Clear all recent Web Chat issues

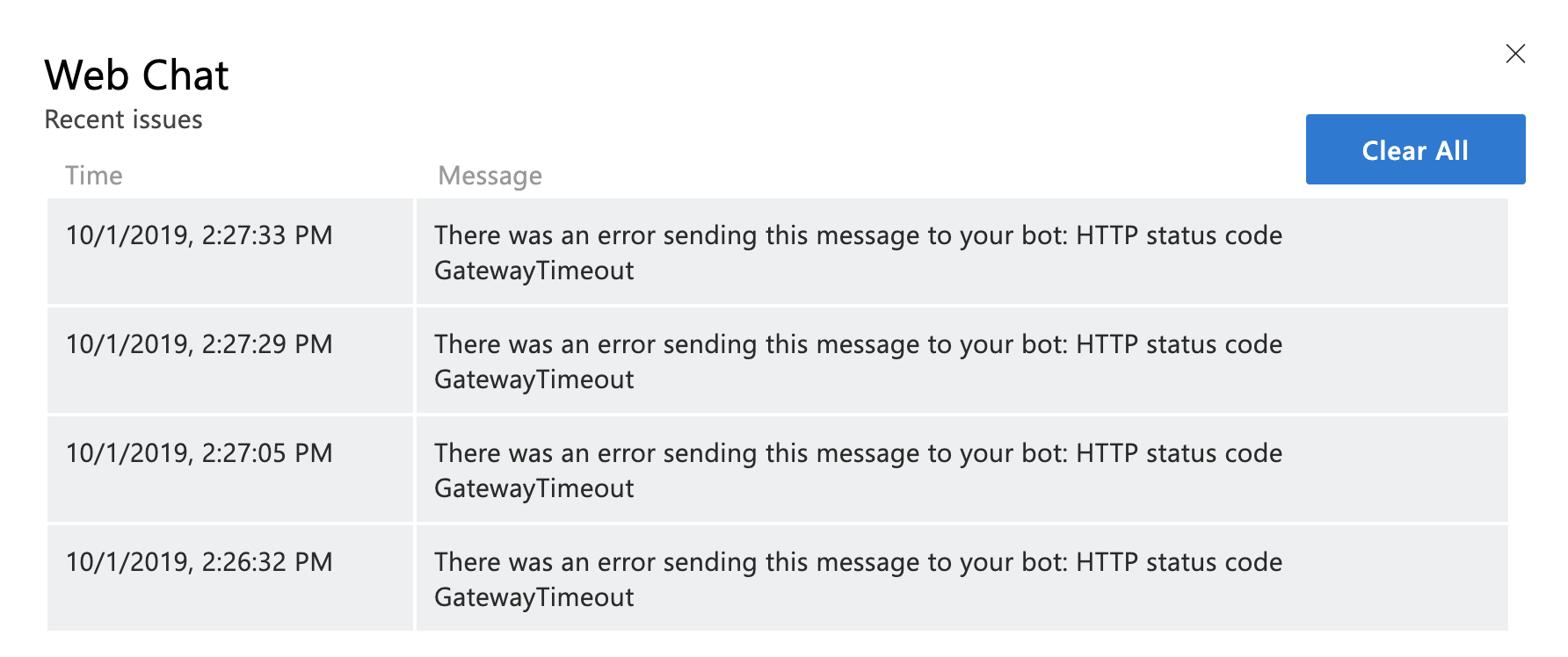(x=1414, y=149)
